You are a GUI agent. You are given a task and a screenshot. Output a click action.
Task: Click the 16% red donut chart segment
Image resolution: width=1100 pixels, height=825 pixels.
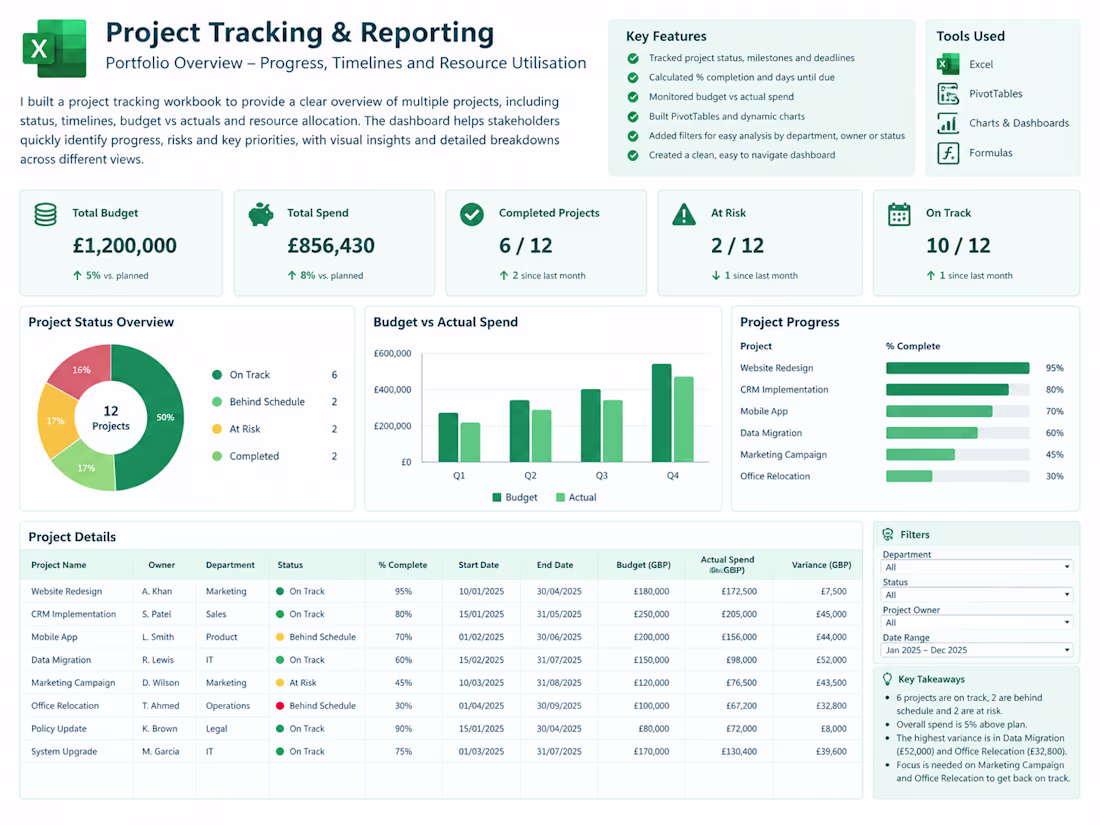coord(83,368)
